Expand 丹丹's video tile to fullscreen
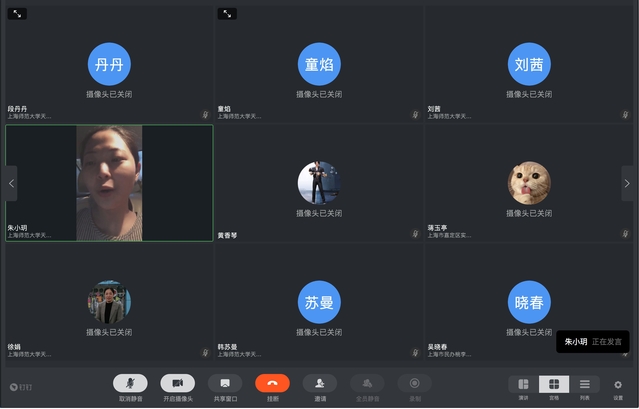The height and width of the screenshot is (409, 639). tap(17, 14)
